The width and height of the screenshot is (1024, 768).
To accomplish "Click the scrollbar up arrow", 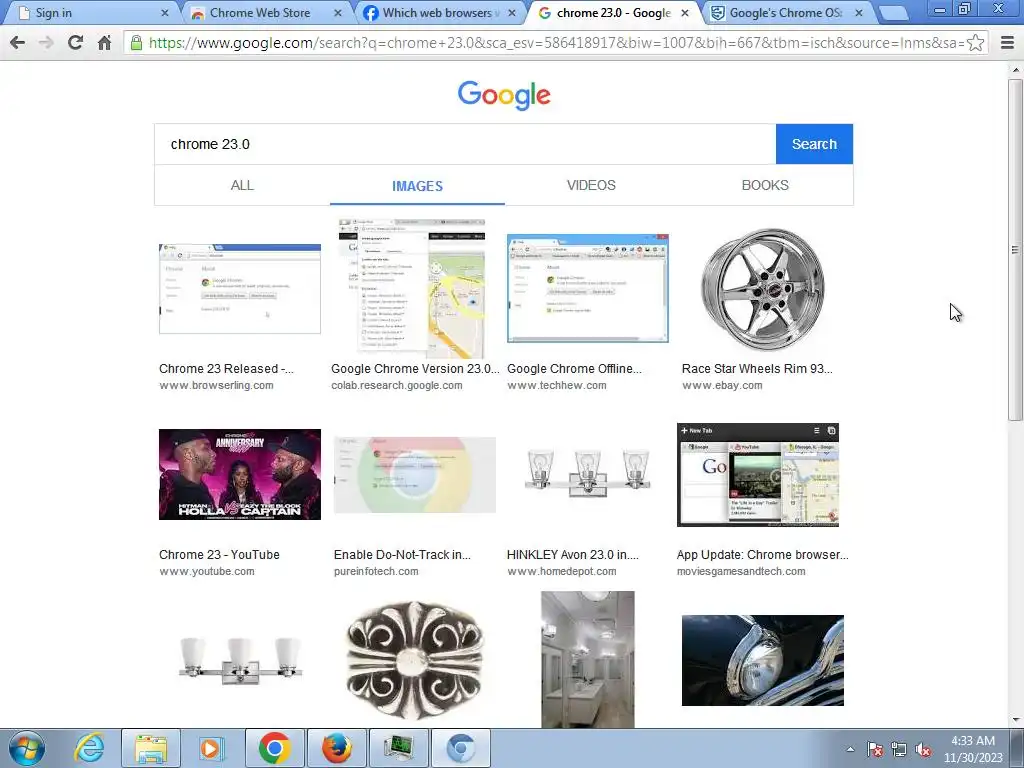I will tap(1015, 69).
